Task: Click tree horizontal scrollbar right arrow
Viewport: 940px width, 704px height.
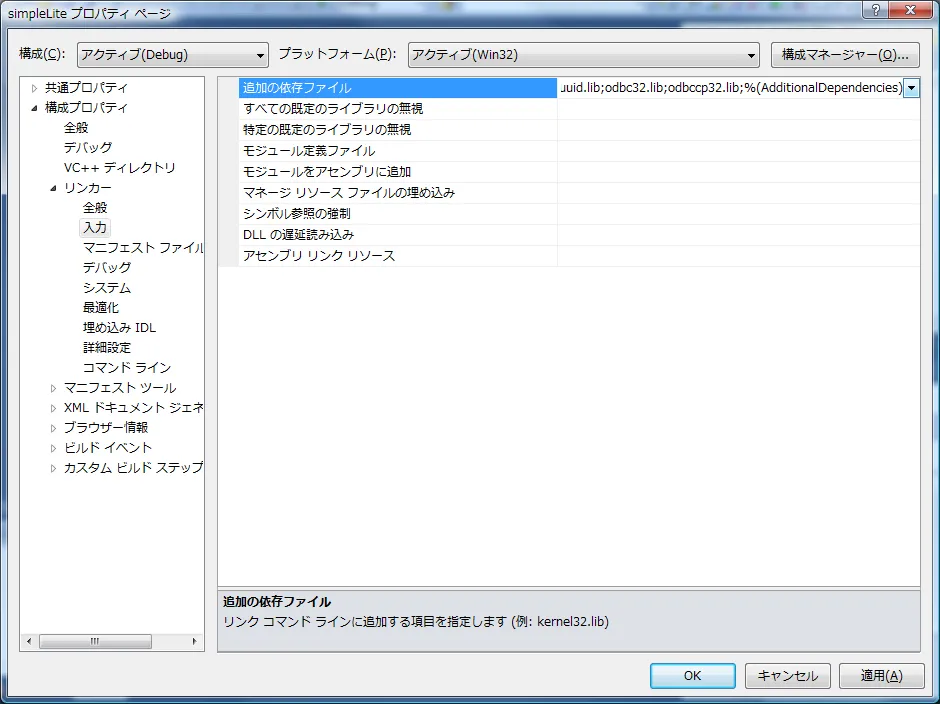Action: click(x=194, y=641)
